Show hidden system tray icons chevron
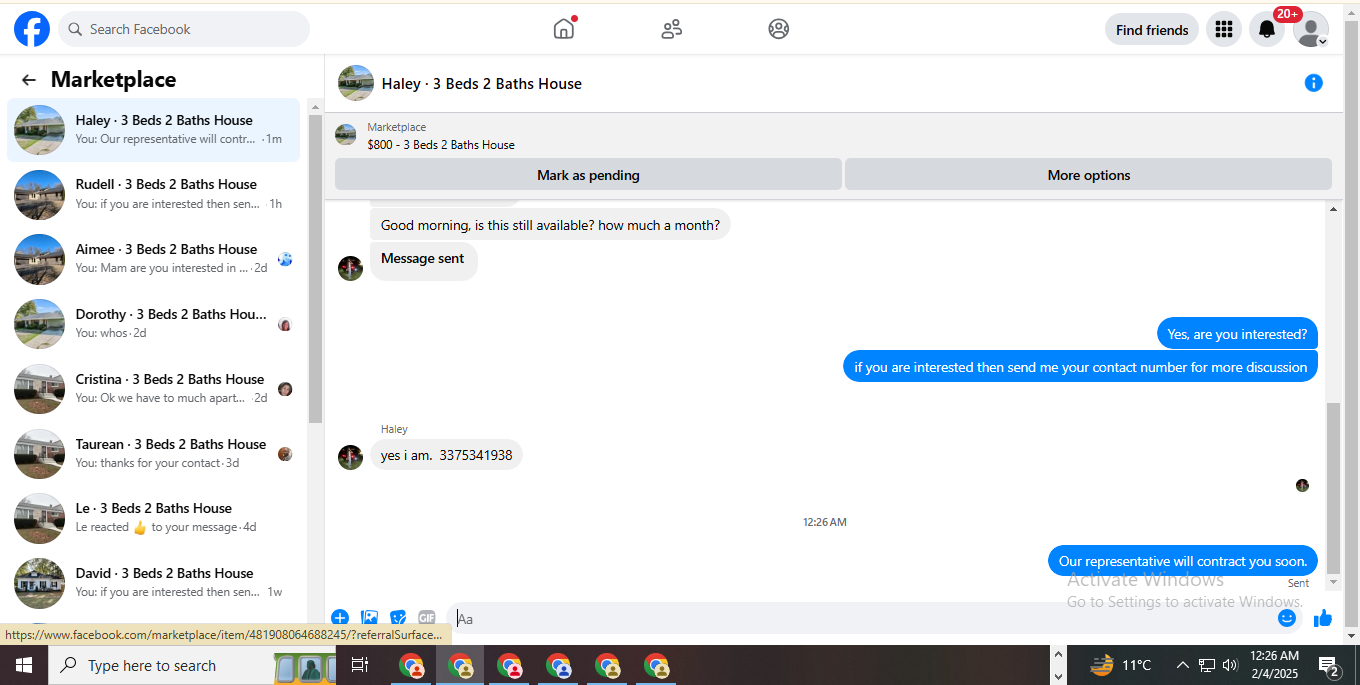Image resolution: width=1360 pixels, height=685 pixels. coord(1182,665)
